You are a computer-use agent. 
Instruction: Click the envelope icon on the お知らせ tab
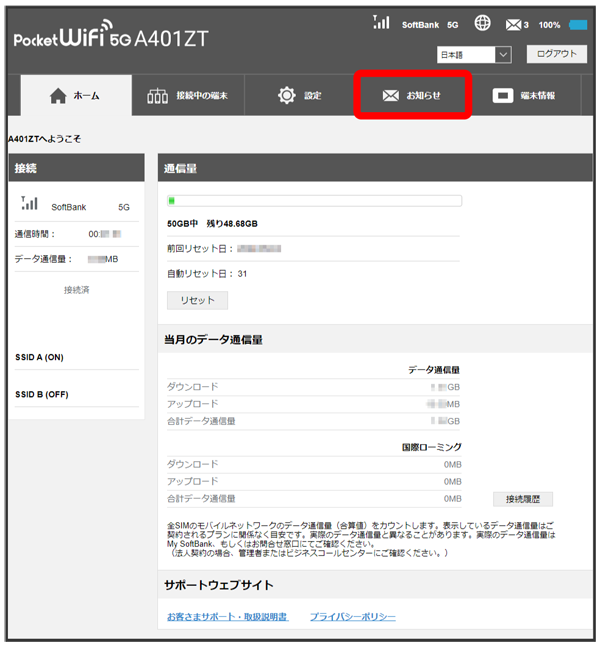390,96
